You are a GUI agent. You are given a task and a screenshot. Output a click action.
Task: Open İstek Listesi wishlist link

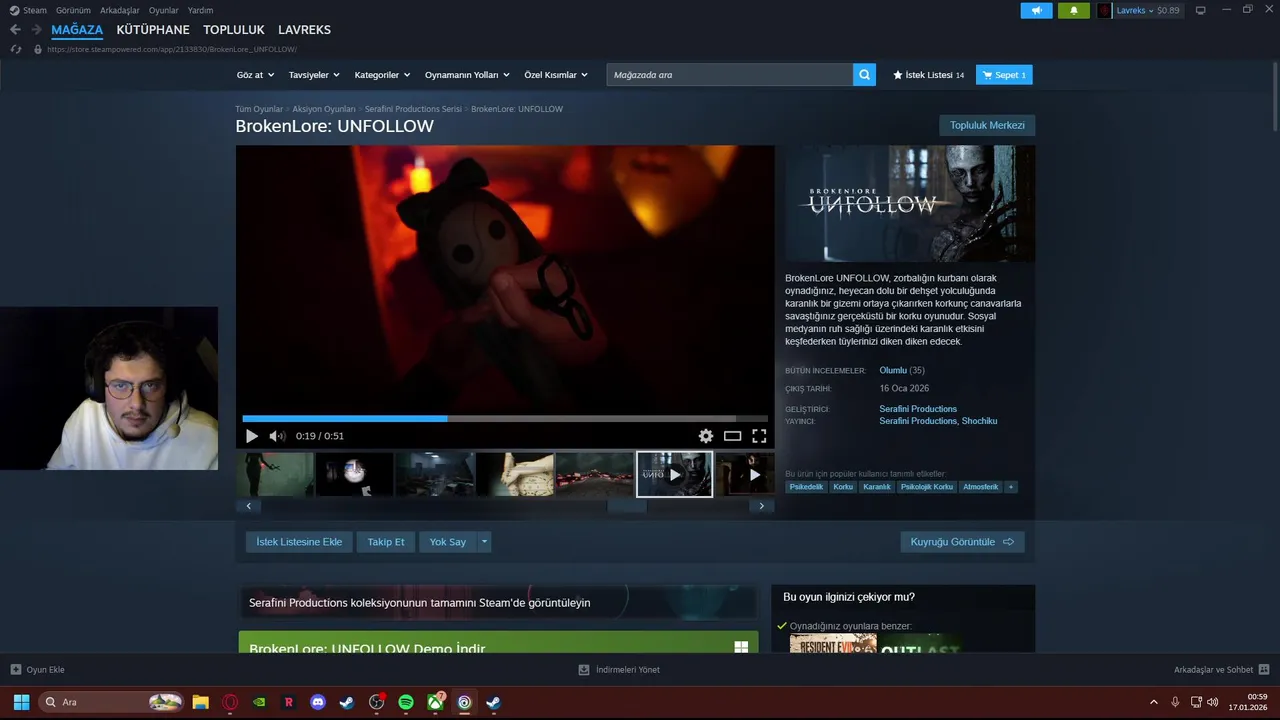(x=929, y=75)
